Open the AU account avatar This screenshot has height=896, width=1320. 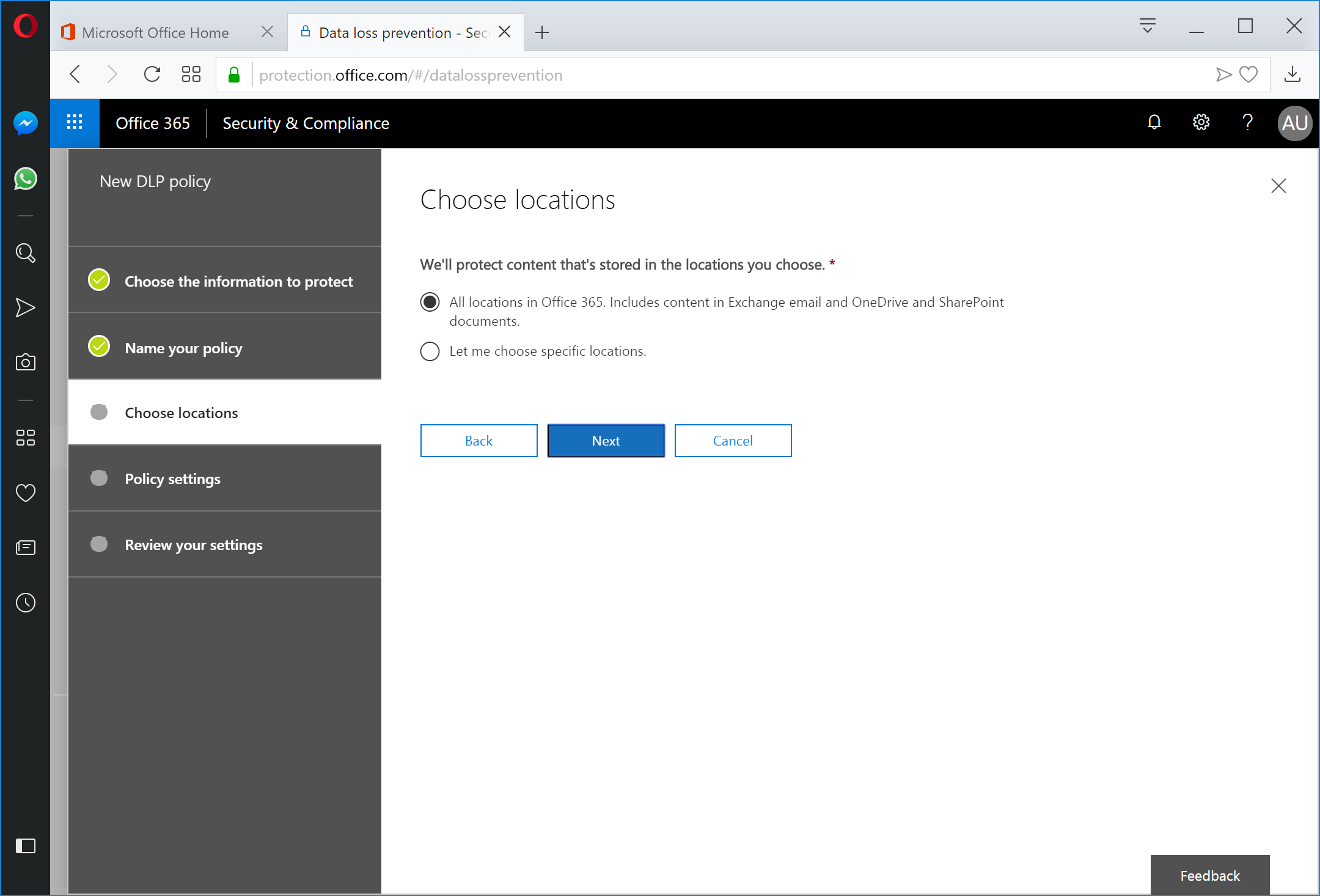pos(1294,123)
